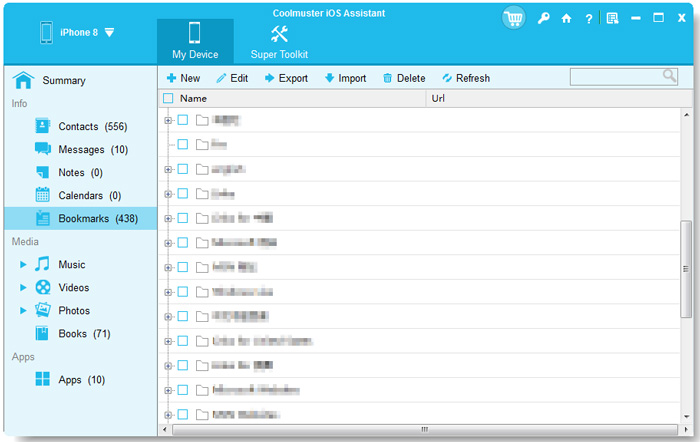This screenshot has width=700, height=442.
Task: Click the key register icon
Action: coord(543,18)
